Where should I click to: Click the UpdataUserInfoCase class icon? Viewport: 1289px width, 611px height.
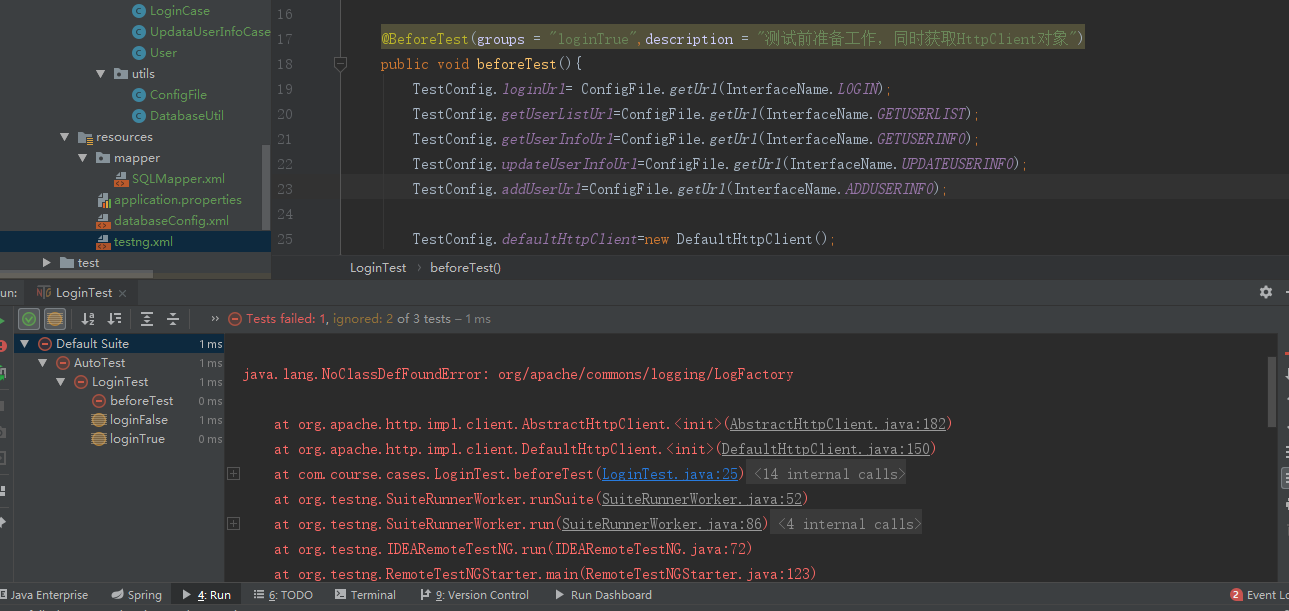[139, 32]
